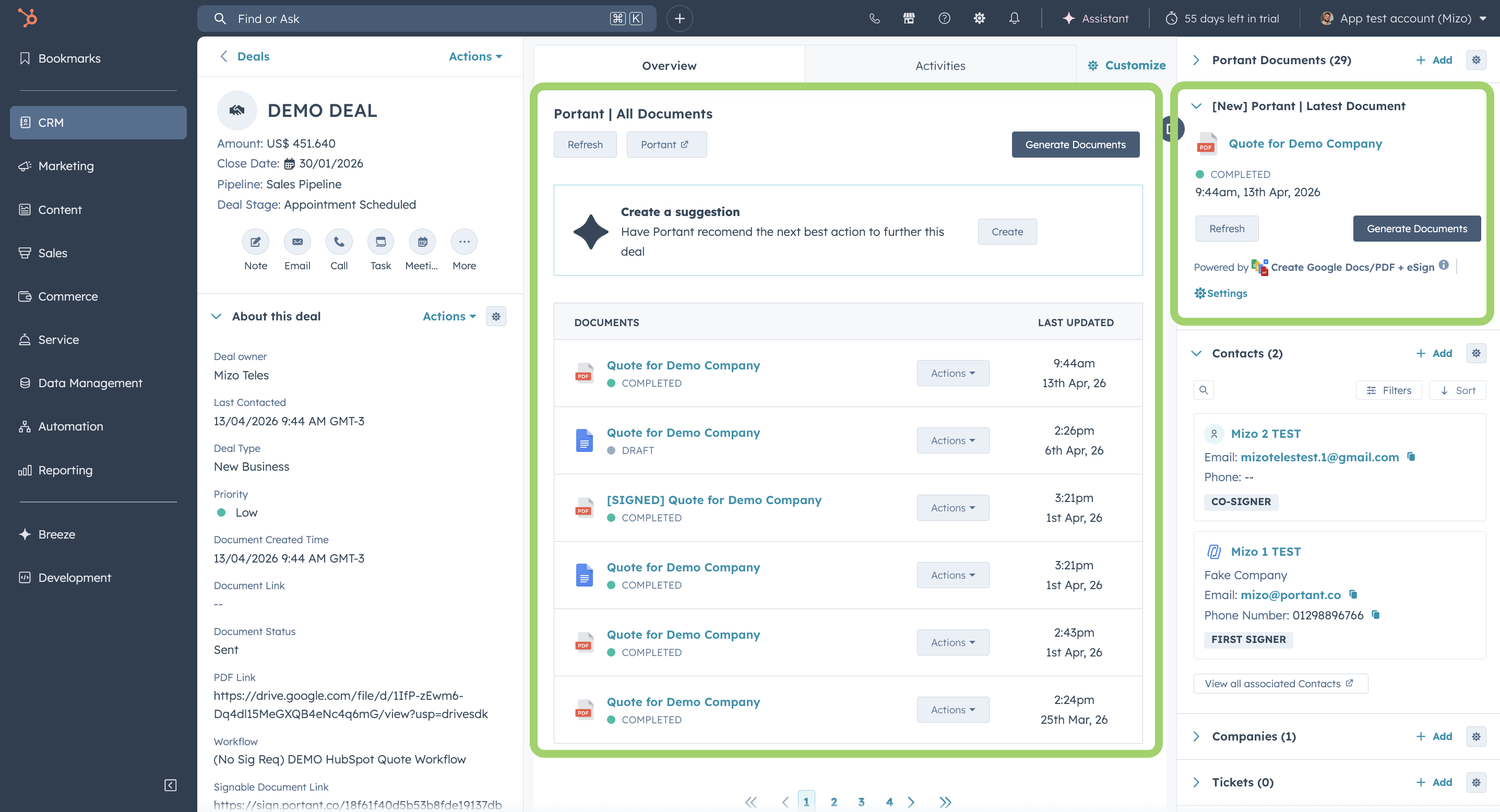Image resolution: width=1500 pixels, height=812 pixels.
Task: Collapse the left navigation sidebar
Action: 170,785
